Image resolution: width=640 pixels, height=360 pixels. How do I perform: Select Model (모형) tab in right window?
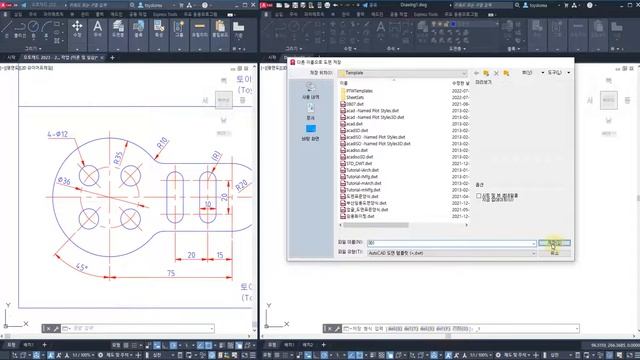tap(272, 345)
